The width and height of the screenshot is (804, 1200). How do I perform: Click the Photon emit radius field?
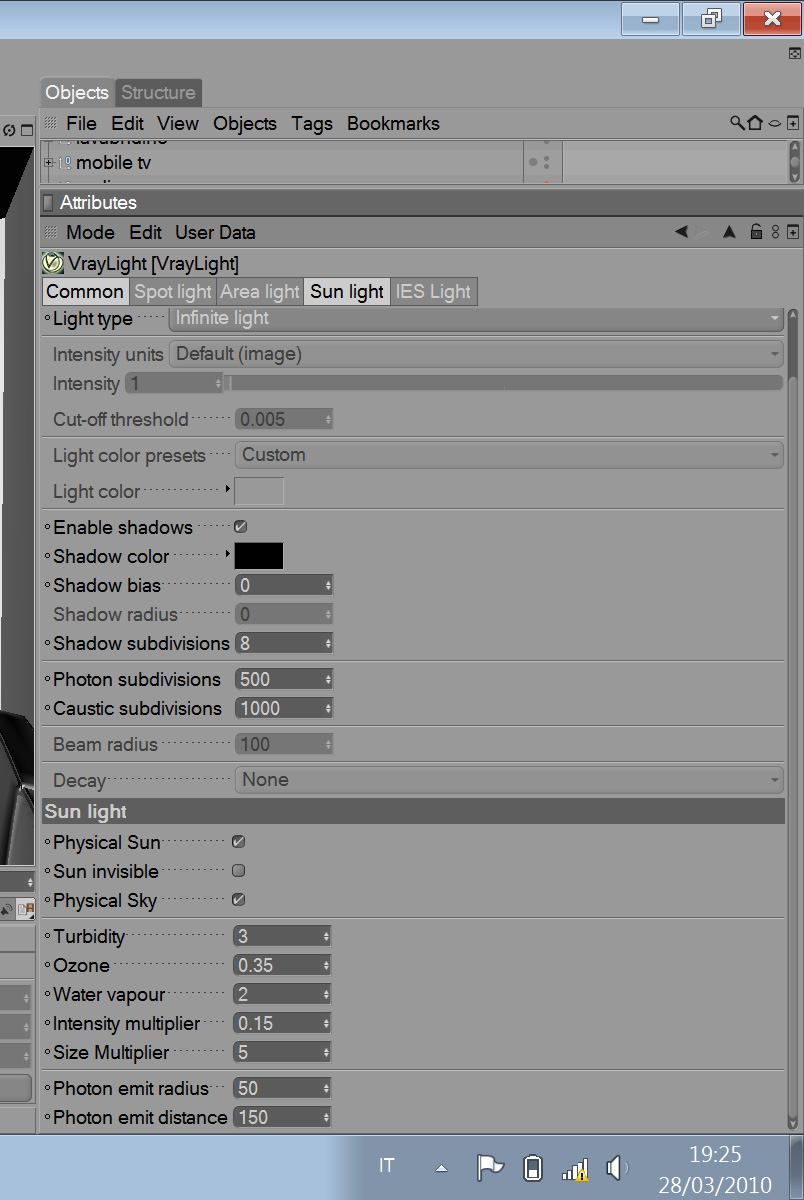282,1088
